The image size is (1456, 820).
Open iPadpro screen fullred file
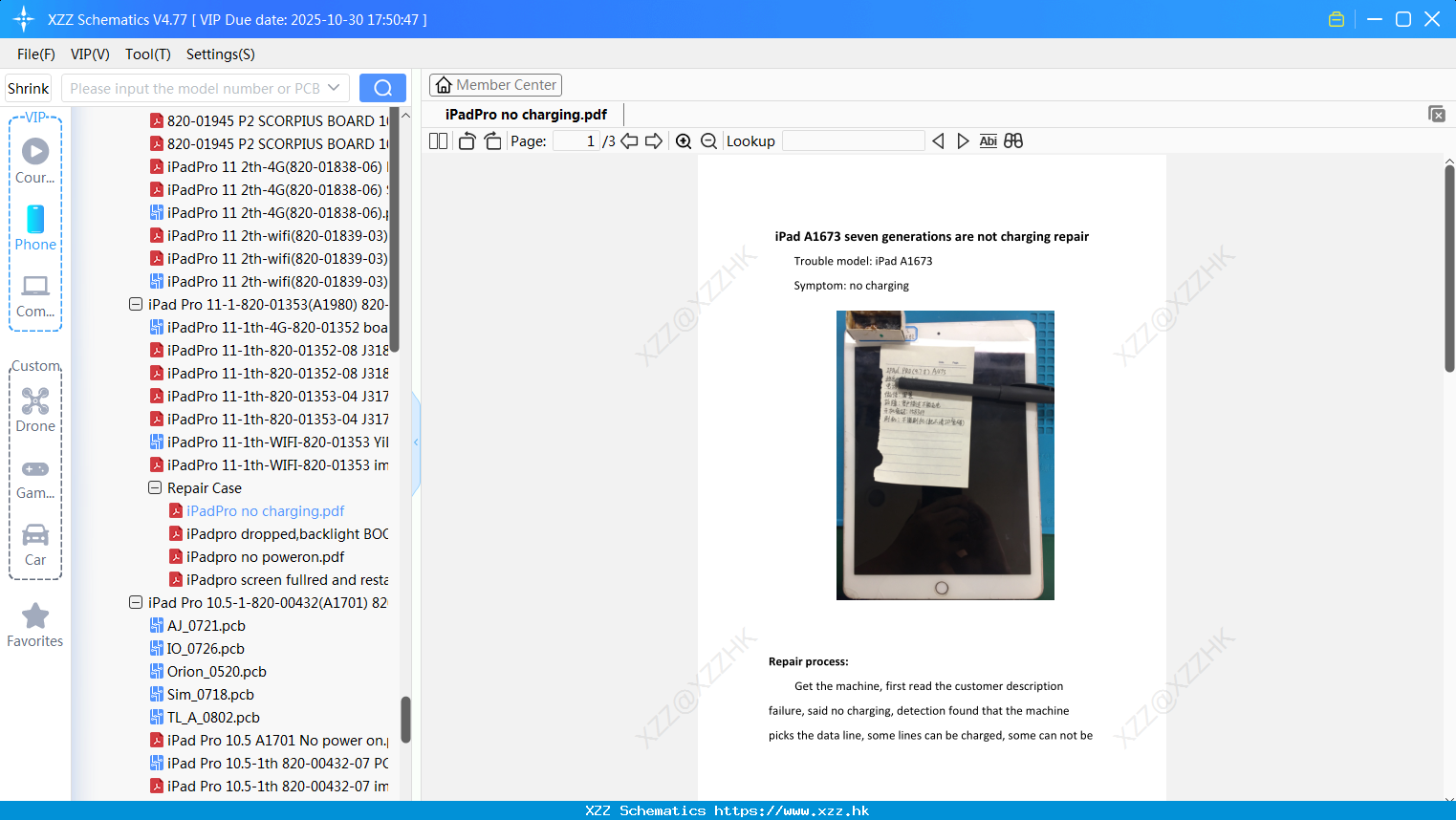[278, 579]
